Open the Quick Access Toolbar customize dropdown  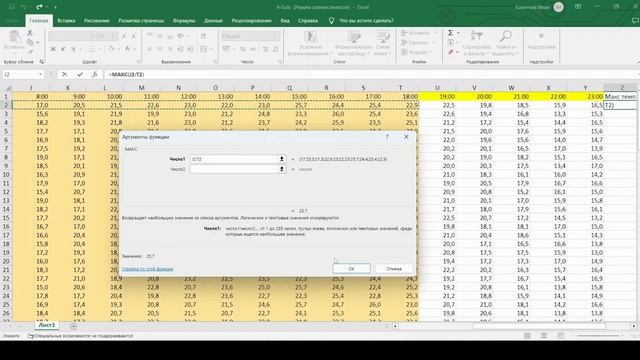click(x=56, y=7)
